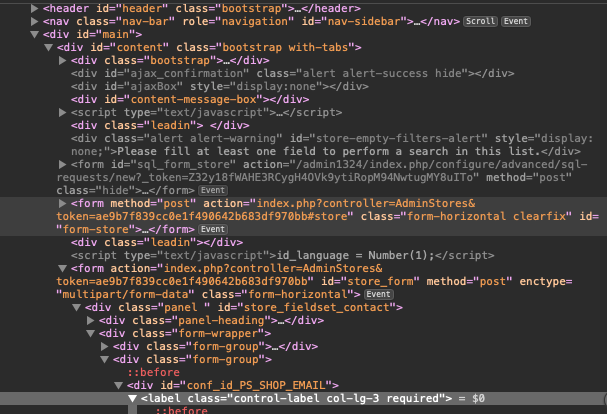Click the "multipart/form-data" attribute value
This screenshot has height=414, width=607.
(125, 294)
